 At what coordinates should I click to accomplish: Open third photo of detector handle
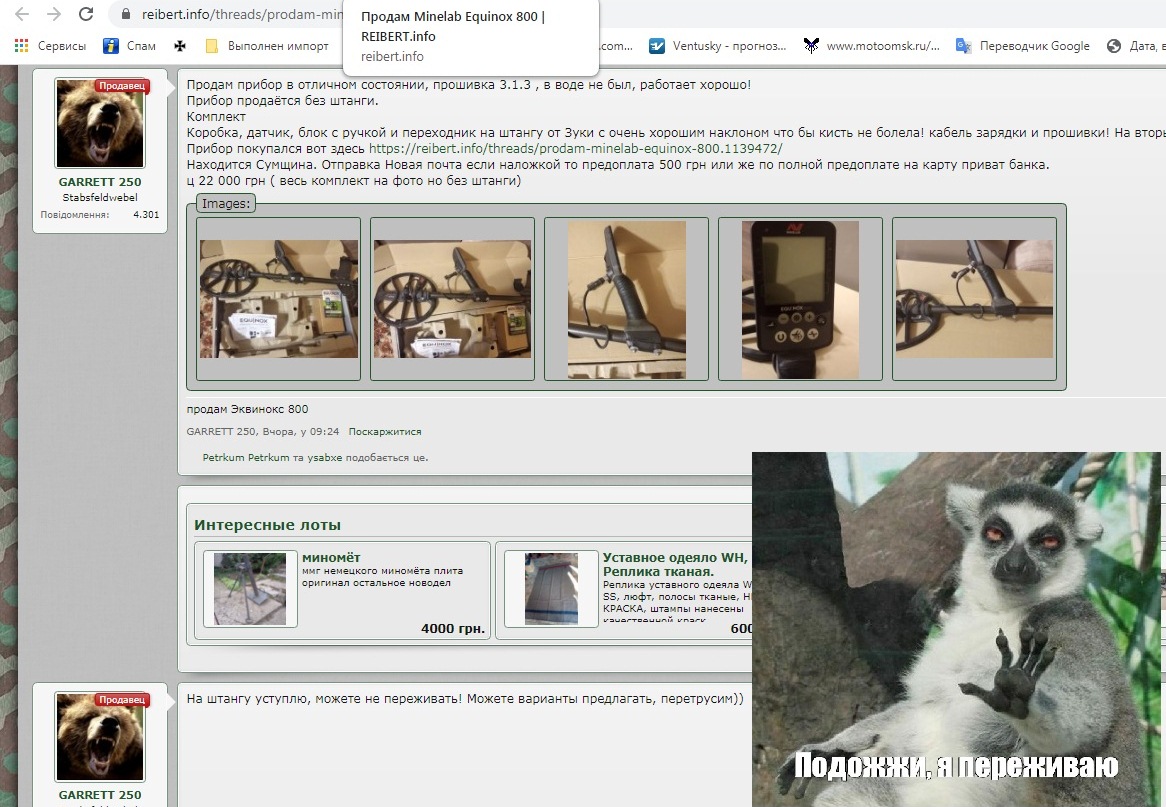(x=627, y=299)
